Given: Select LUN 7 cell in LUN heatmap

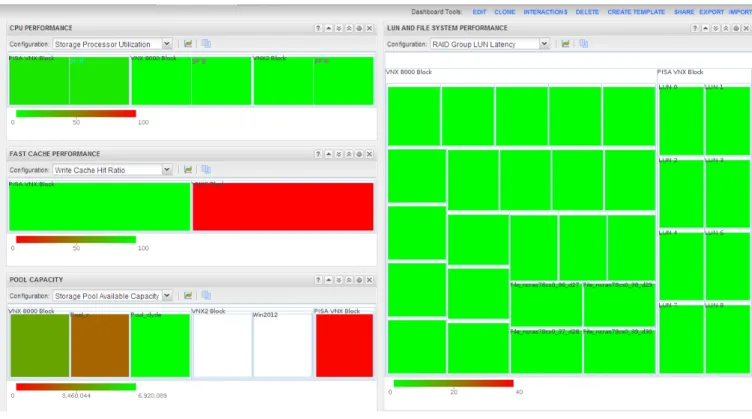Looking at the screenshot, I should [681, 339].
